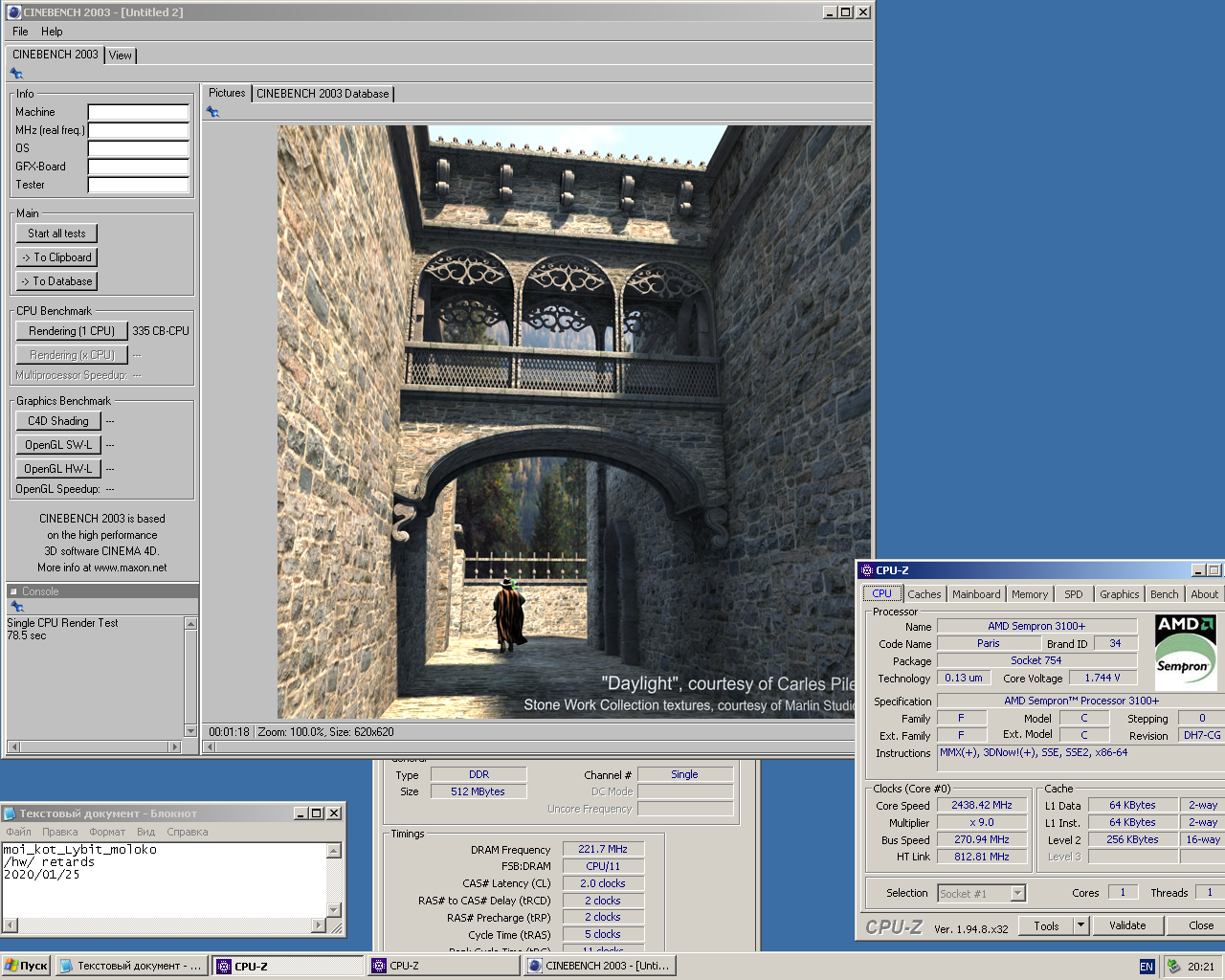
Task: Click the CPU-Z Tools button
Action: 1046,925
